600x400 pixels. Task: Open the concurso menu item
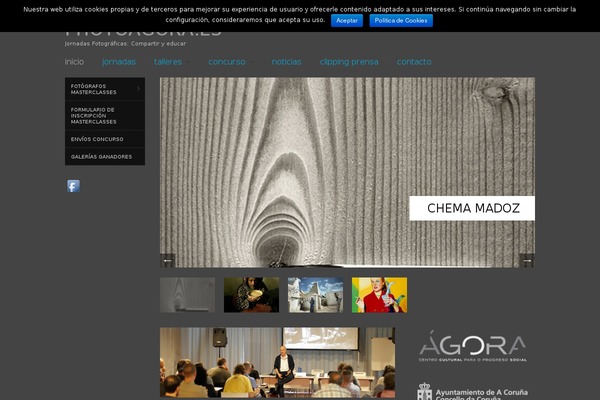coord(227,62)
